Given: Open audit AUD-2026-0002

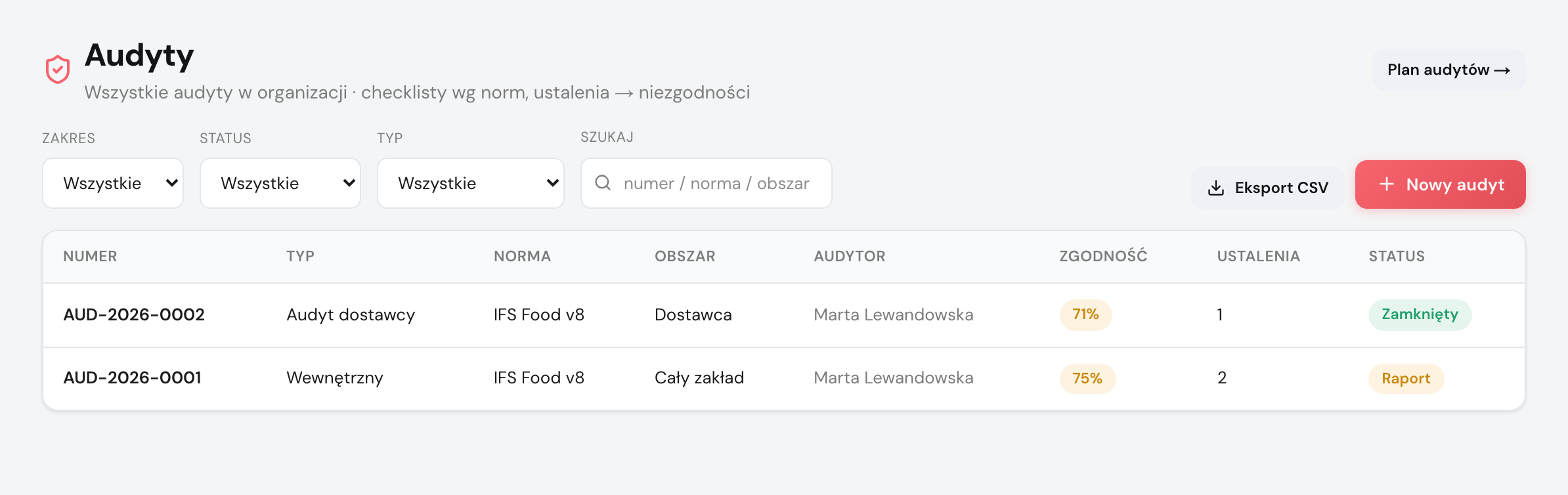Looking at the screenshot, I should [x=134, y=314].
